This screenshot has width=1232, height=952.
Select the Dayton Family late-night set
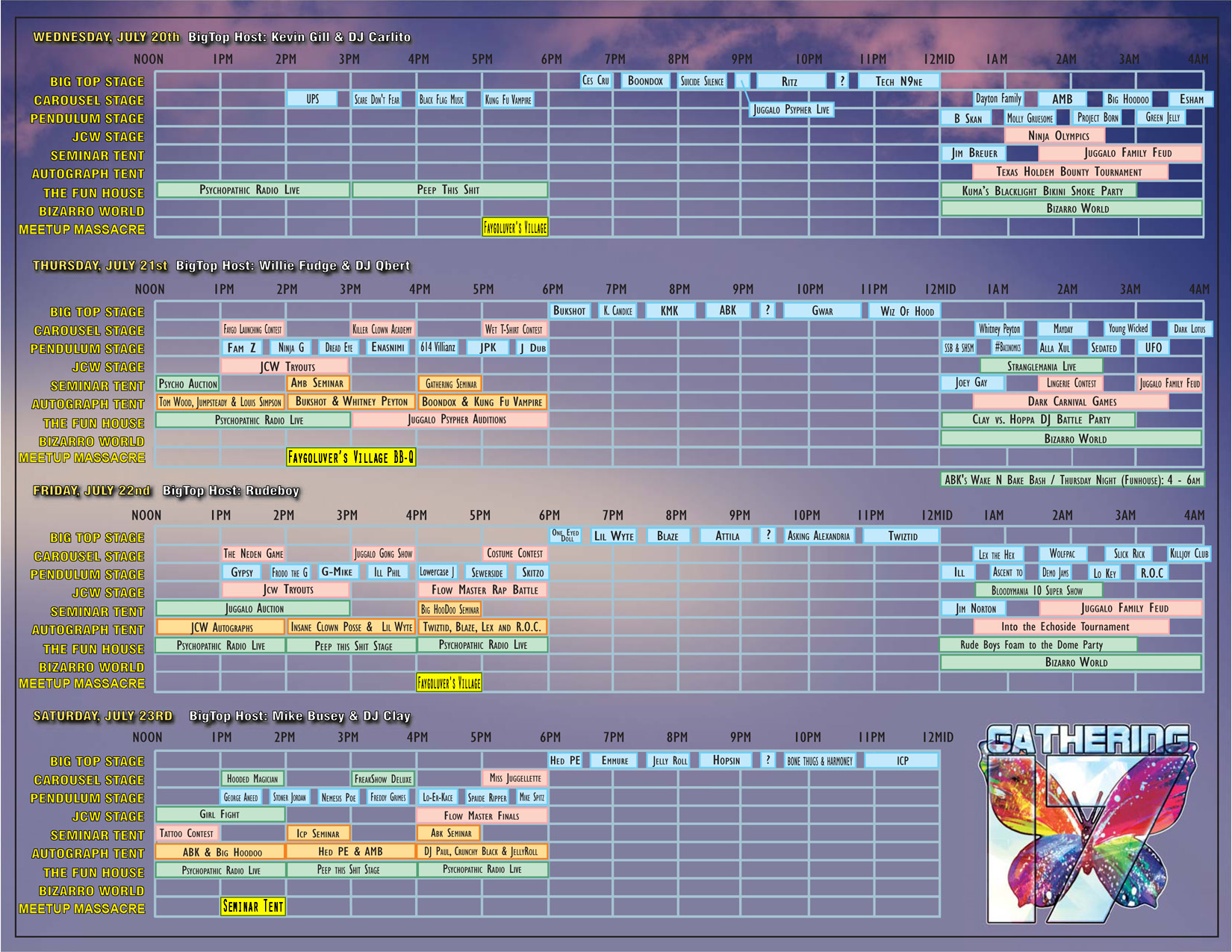tap(998, 99)
